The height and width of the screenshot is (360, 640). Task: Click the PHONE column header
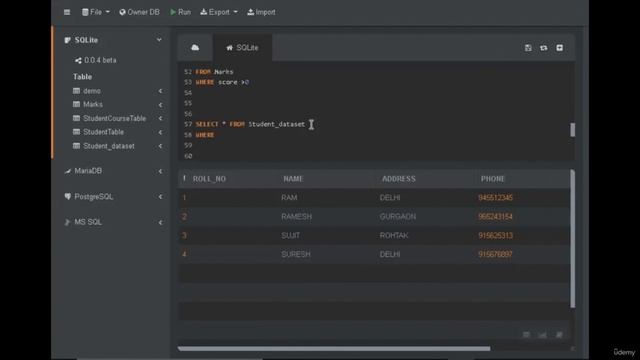click(x=493, y=179)
